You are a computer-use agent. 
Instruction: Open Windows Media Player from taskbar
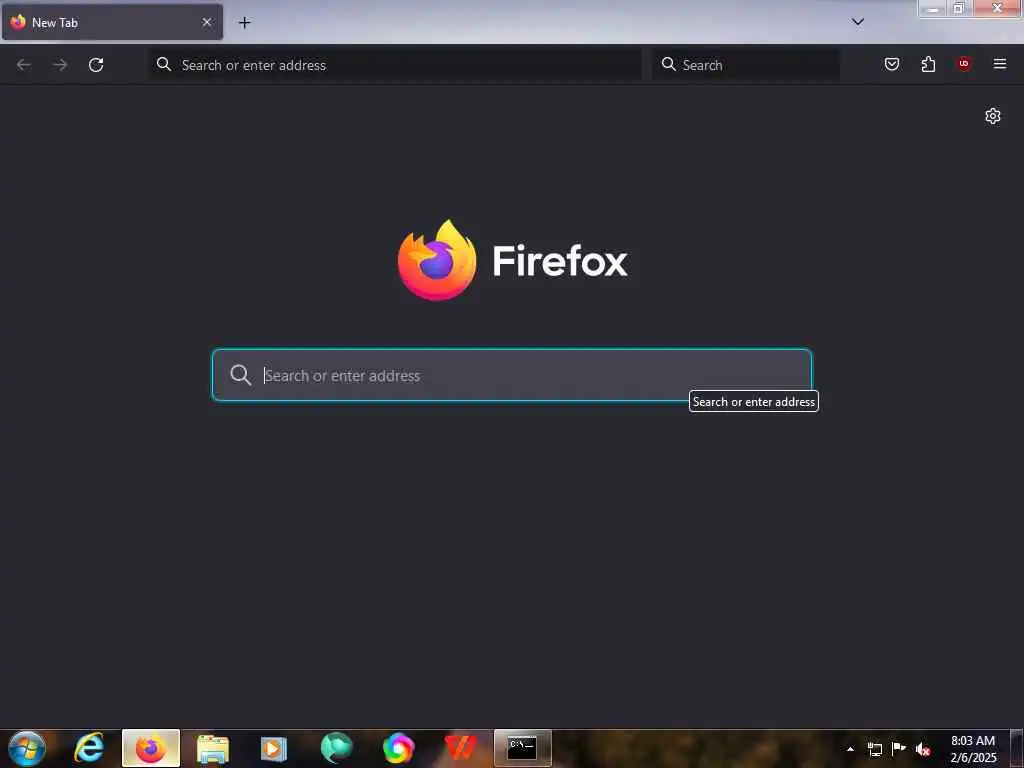pos(274,749)
